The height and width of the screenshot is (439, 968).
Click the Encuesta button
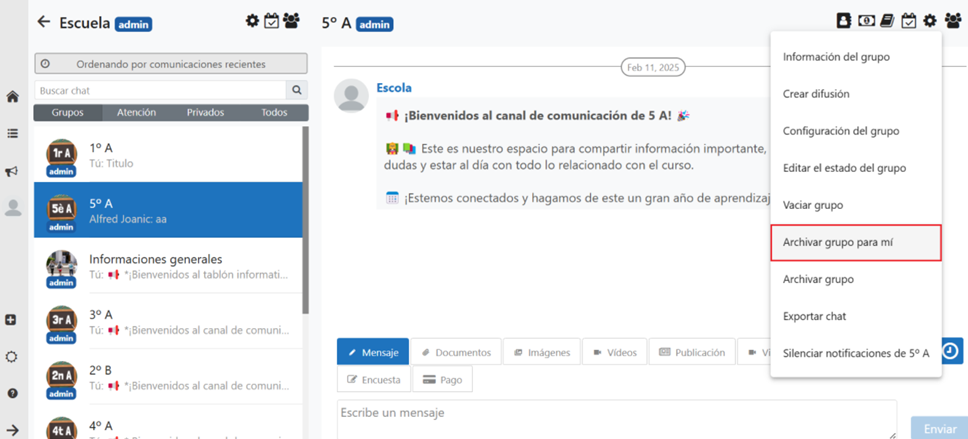coord(373,380)
